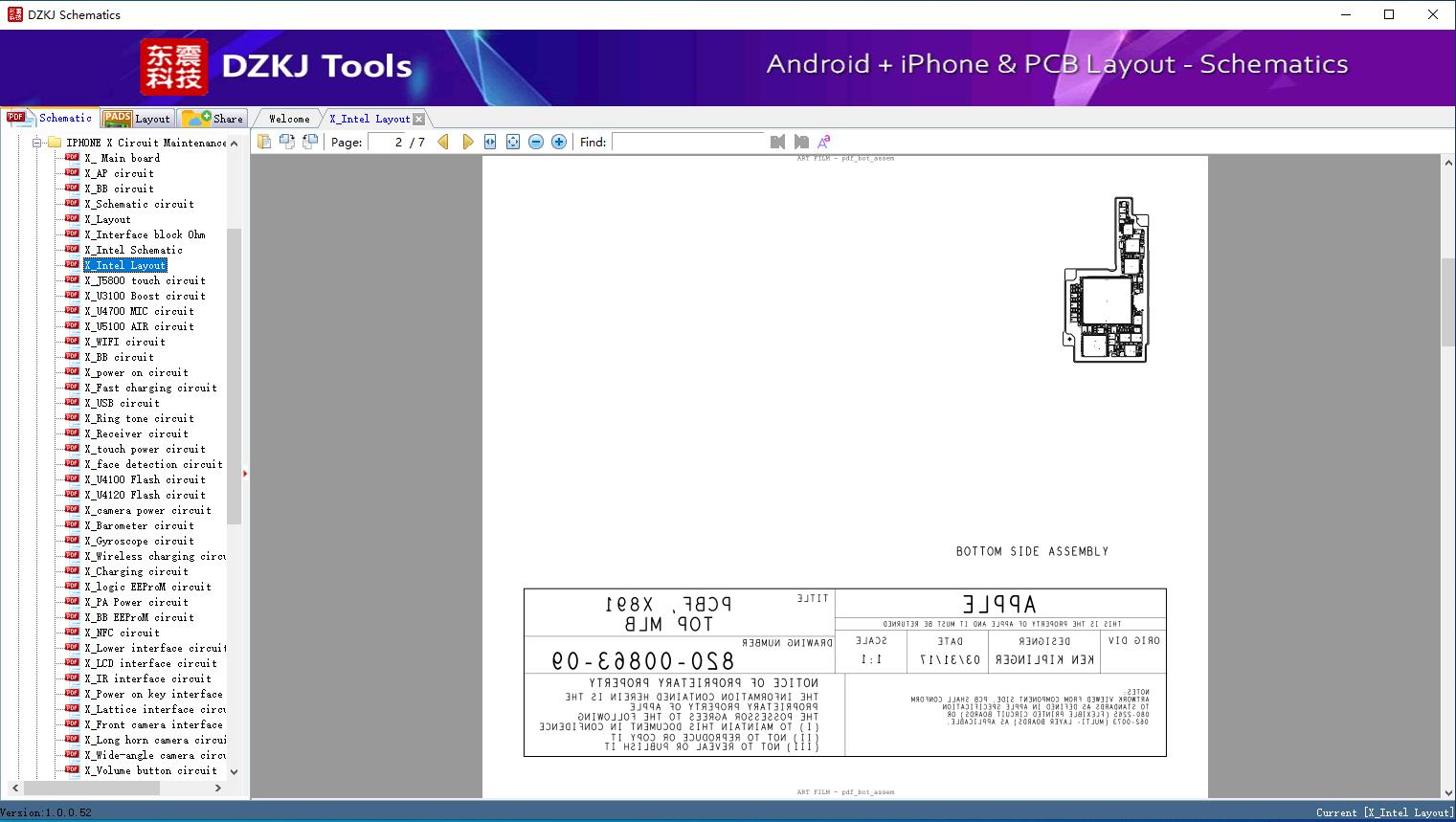This screenshot has width=1456, height=822.
Task: Open X_USB circuit
Action: coord(122,403)
